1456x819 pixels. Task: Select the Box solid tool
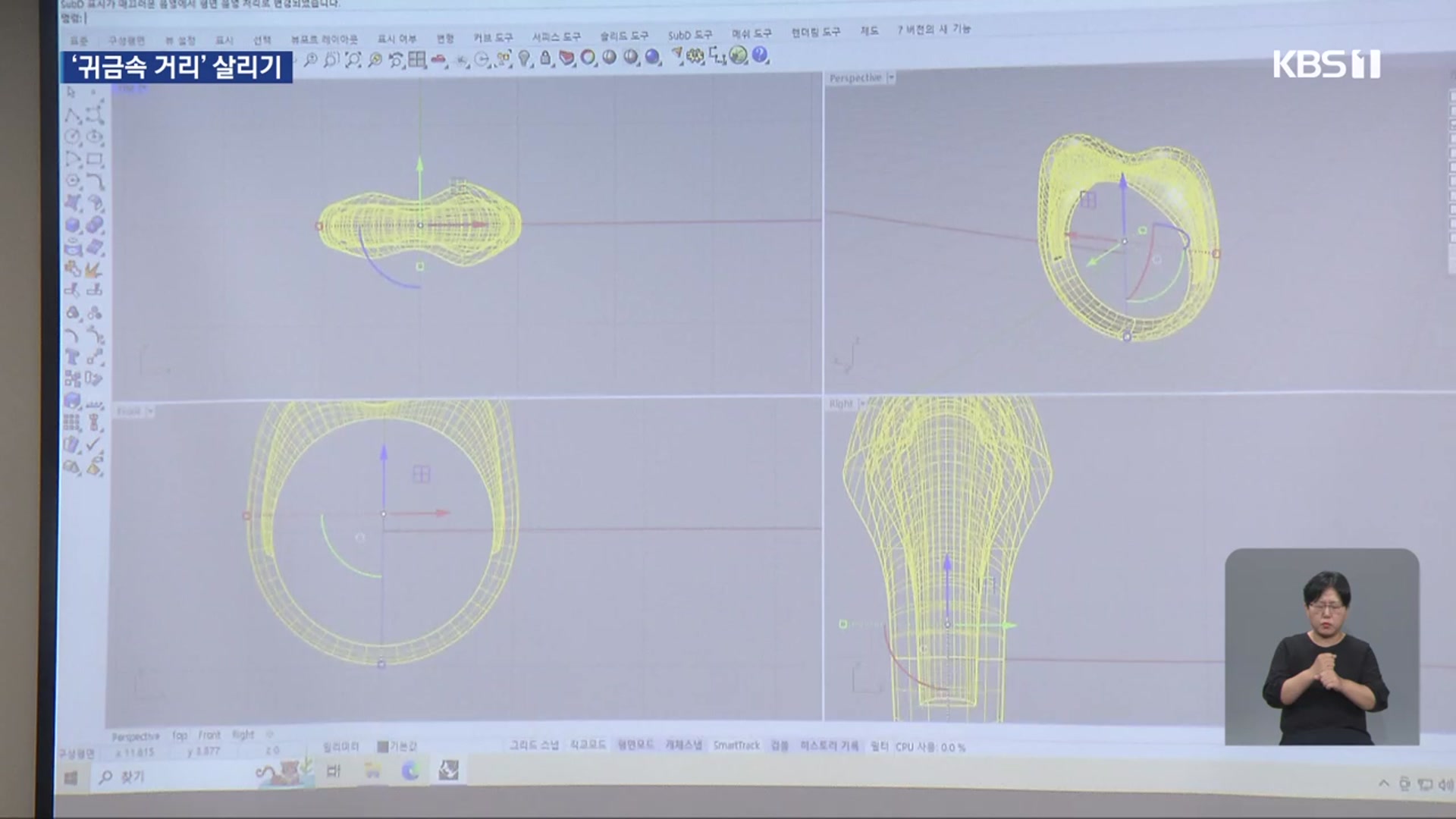[73, 225]
